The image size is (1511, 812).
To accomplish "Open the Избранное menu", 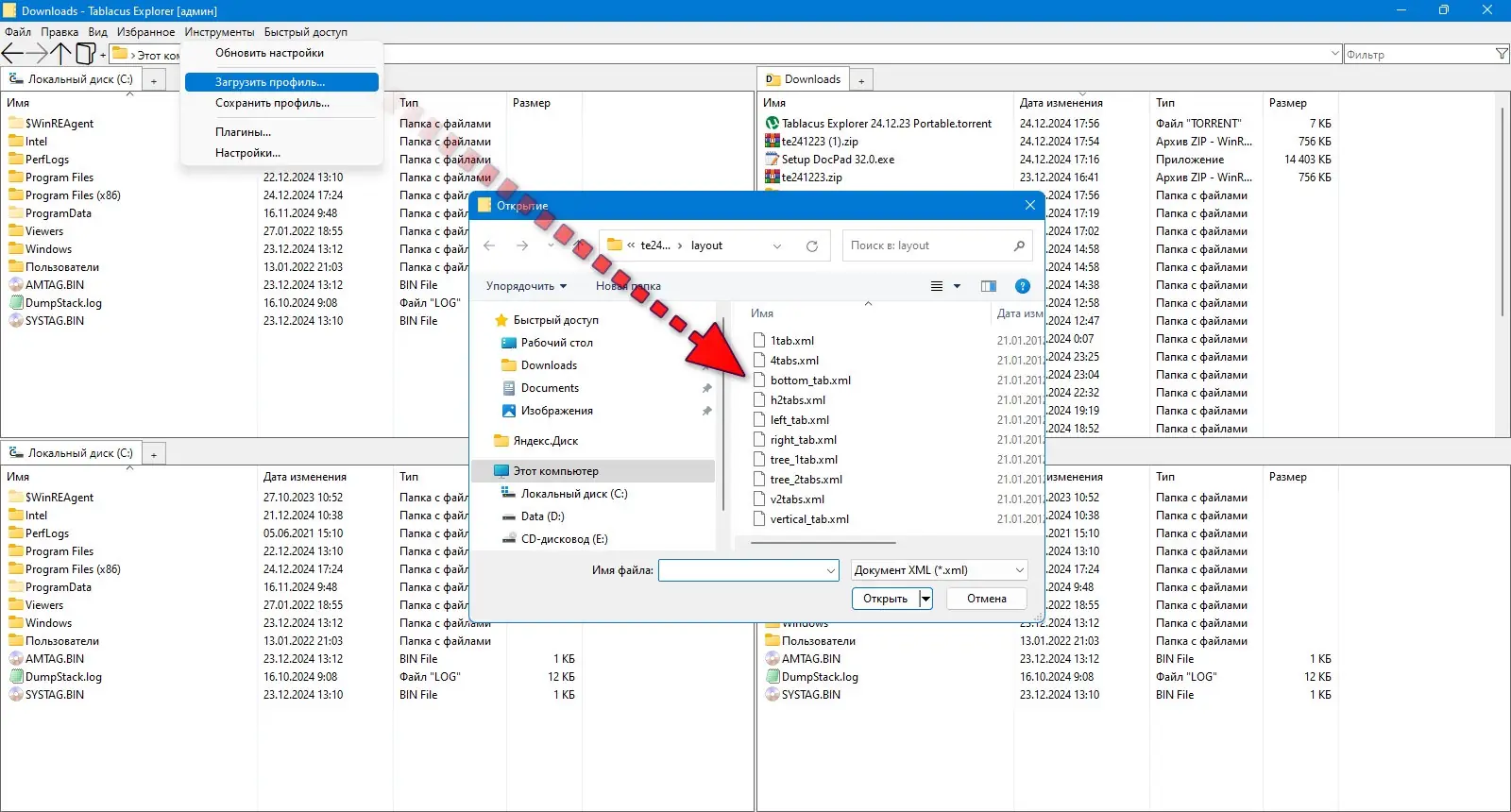I will [x=145, y=32].
